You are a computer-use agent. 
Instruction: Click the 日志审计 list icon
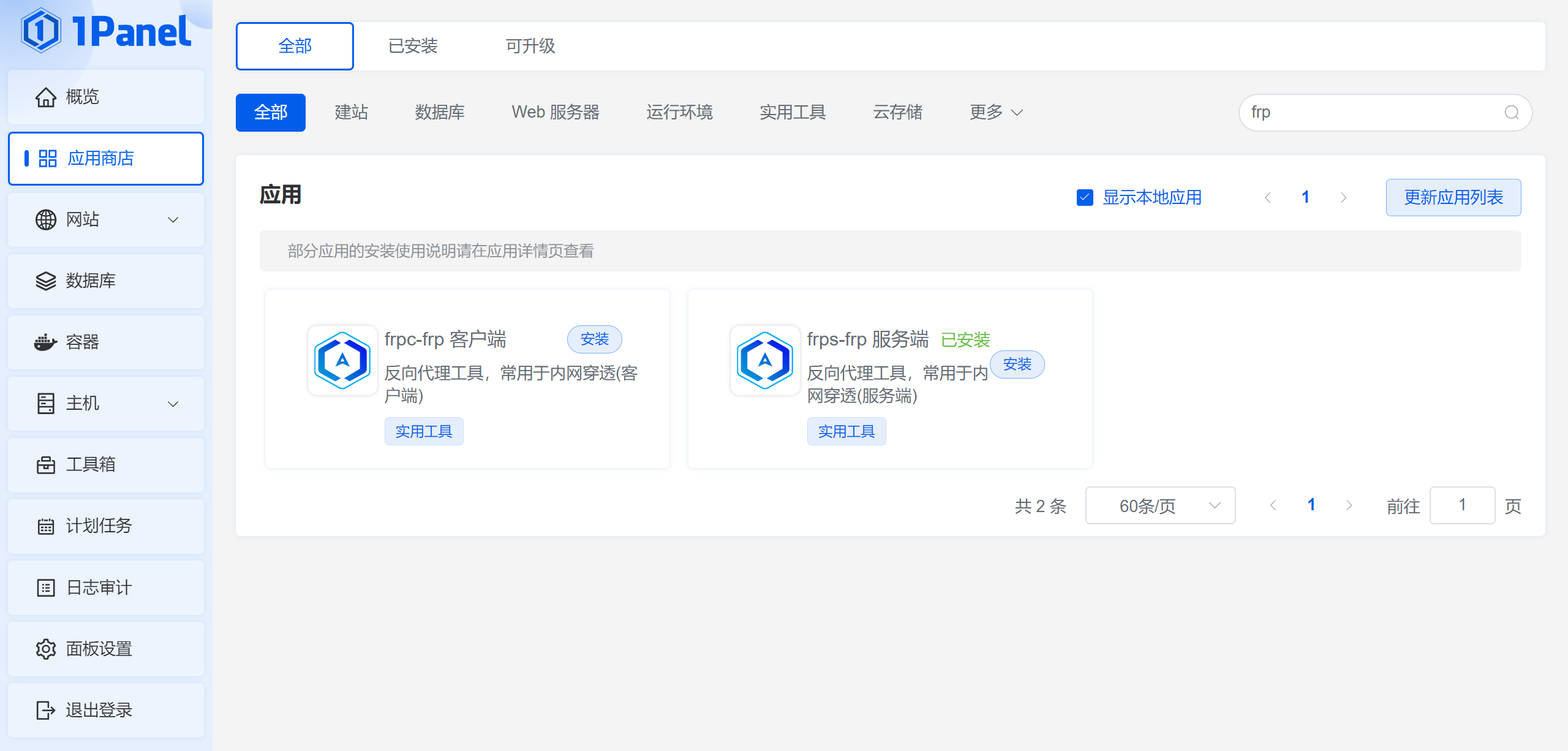pos(46,587)
